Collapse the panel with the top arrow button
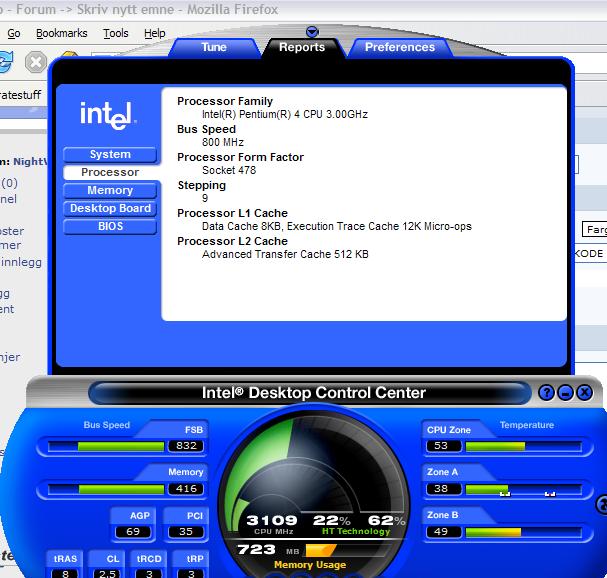607x578 pixels. 312,31
